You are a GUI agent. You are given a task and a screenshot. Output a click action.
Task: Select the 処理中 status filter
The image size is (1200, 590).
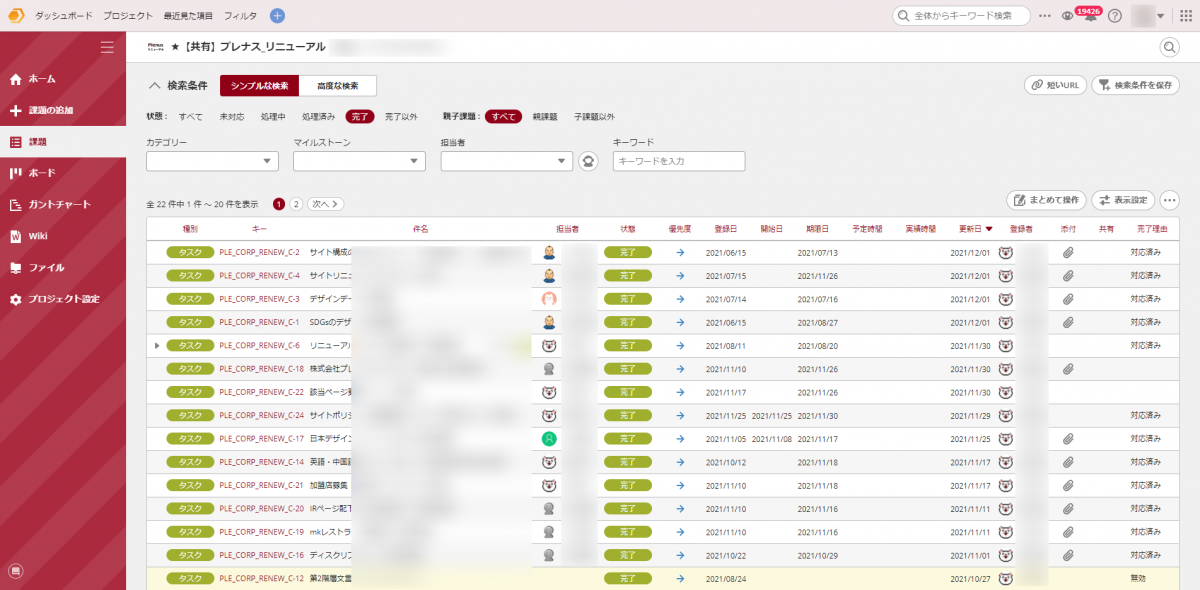tap(273, 117)
